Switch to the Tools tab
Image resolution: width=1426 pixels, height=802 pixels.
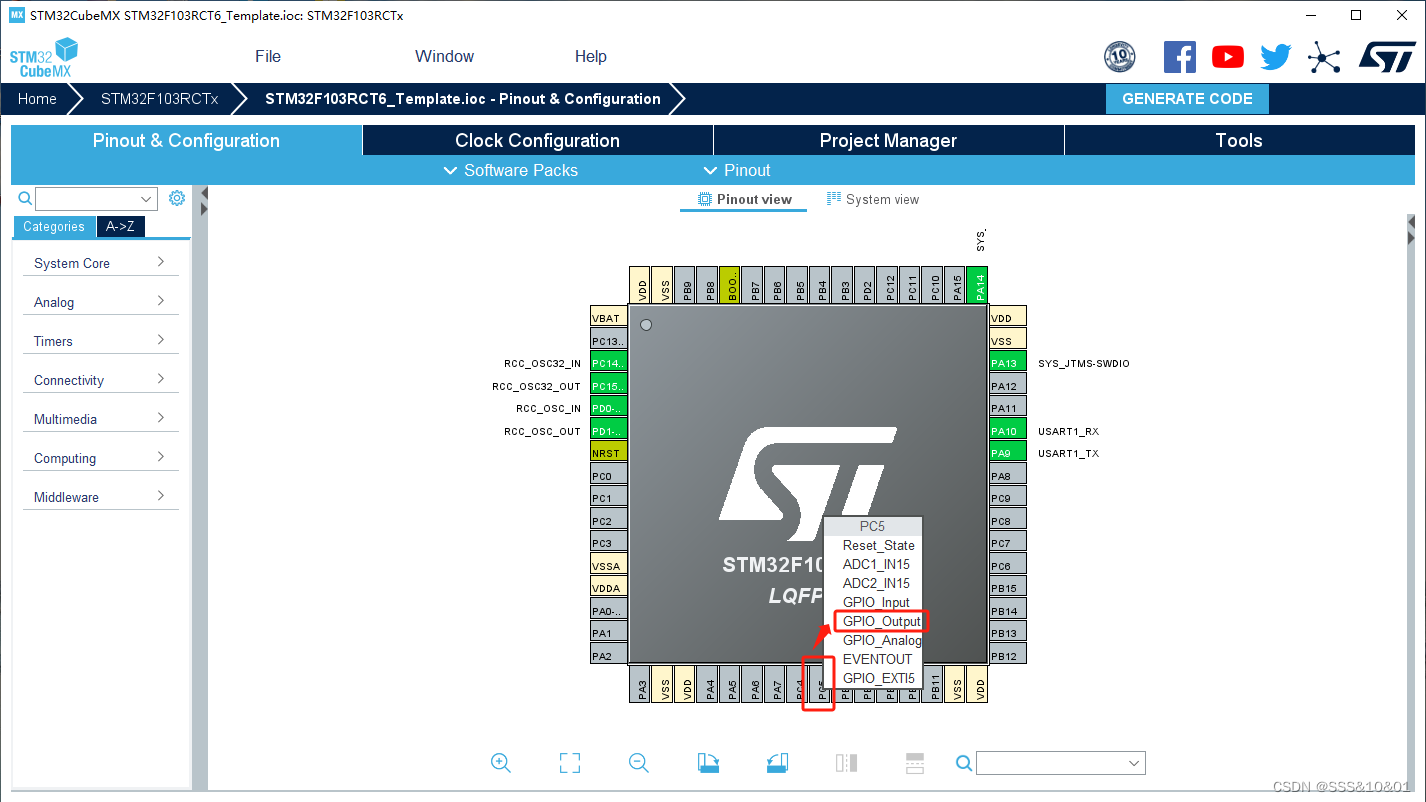coord(1239,140)
